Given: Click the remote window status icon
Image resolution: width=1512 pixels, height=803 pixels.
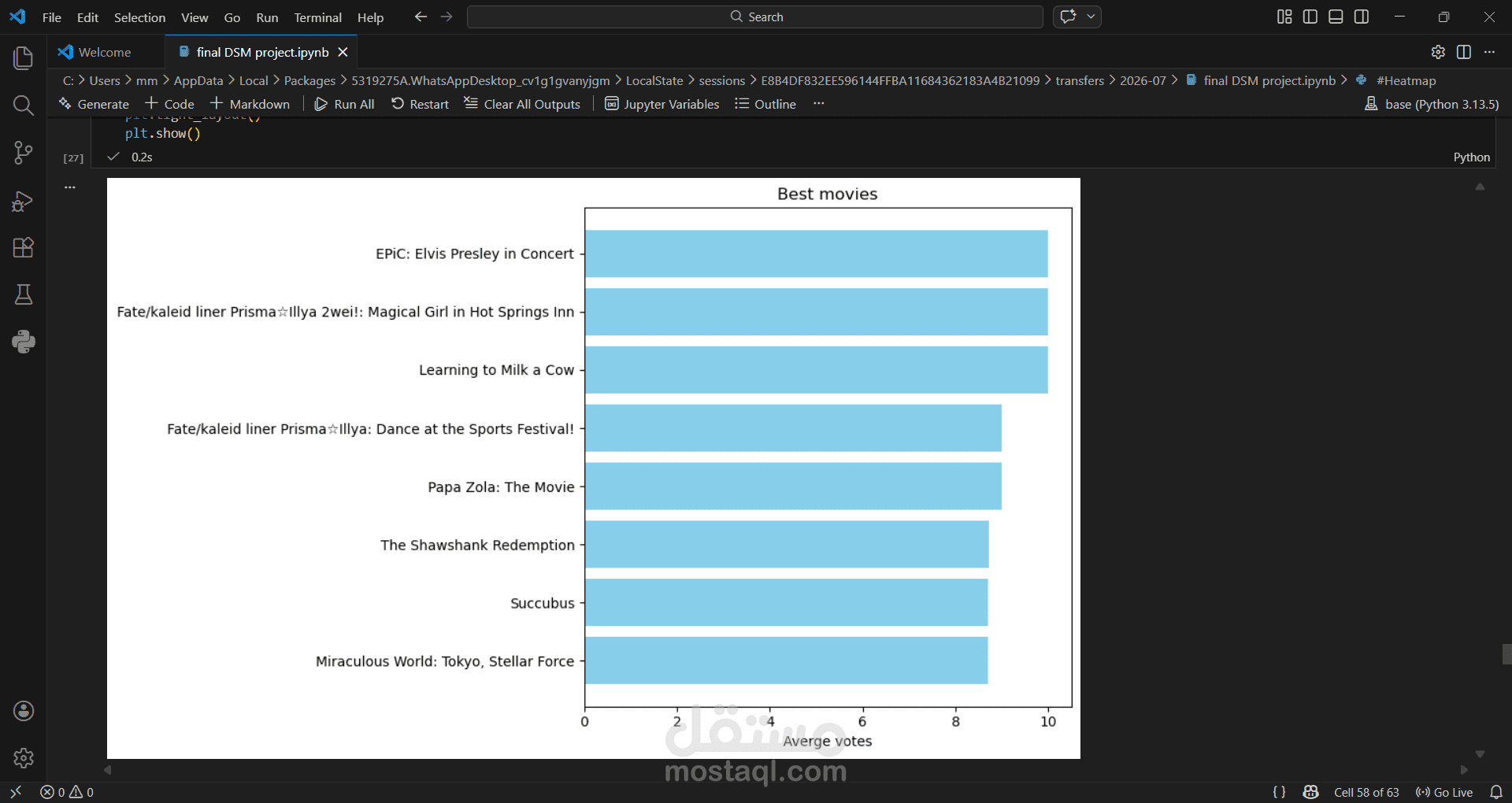Looking at the screenshot, I should coord(16,792).
